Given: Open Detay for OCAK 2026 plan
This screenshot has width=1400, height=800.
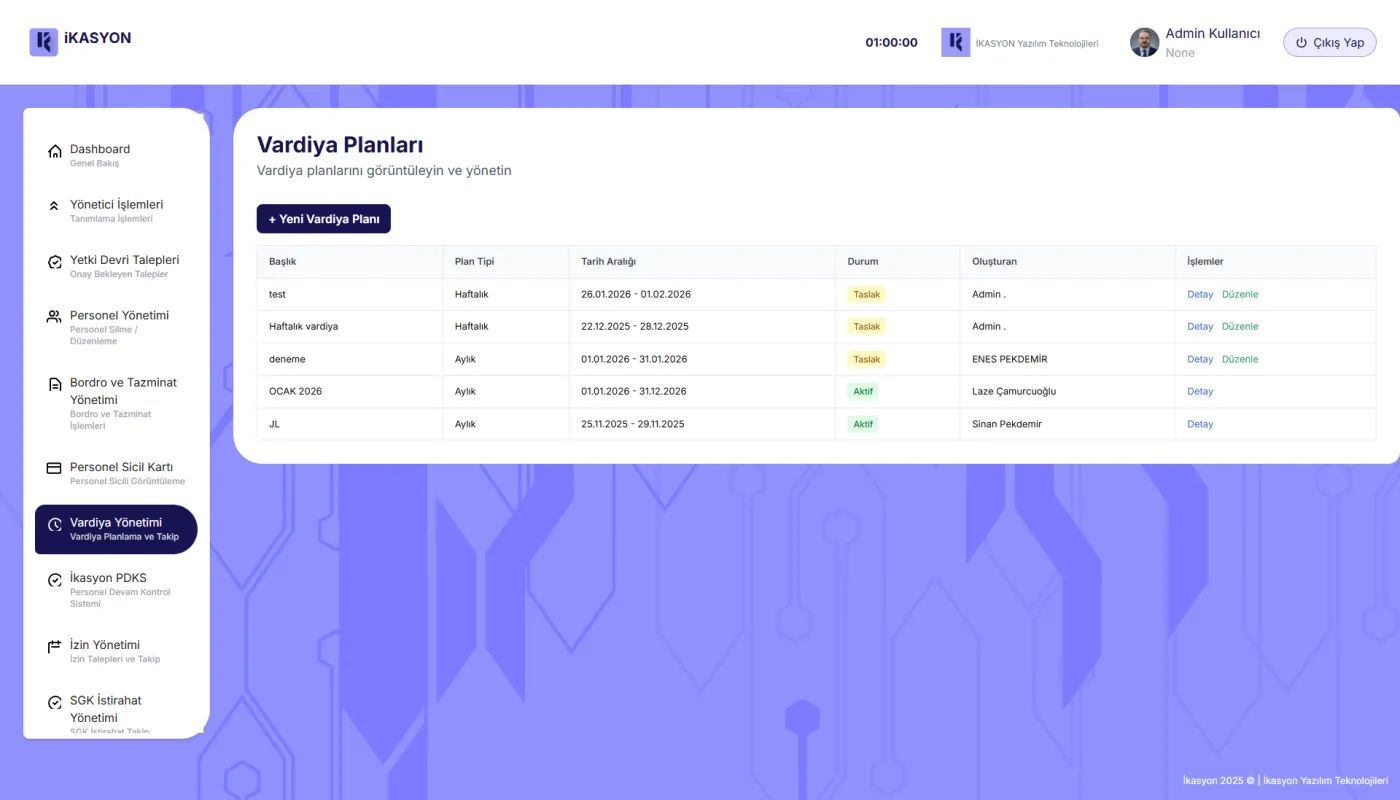Looking at the screenshot, I should click(1200, 391).
